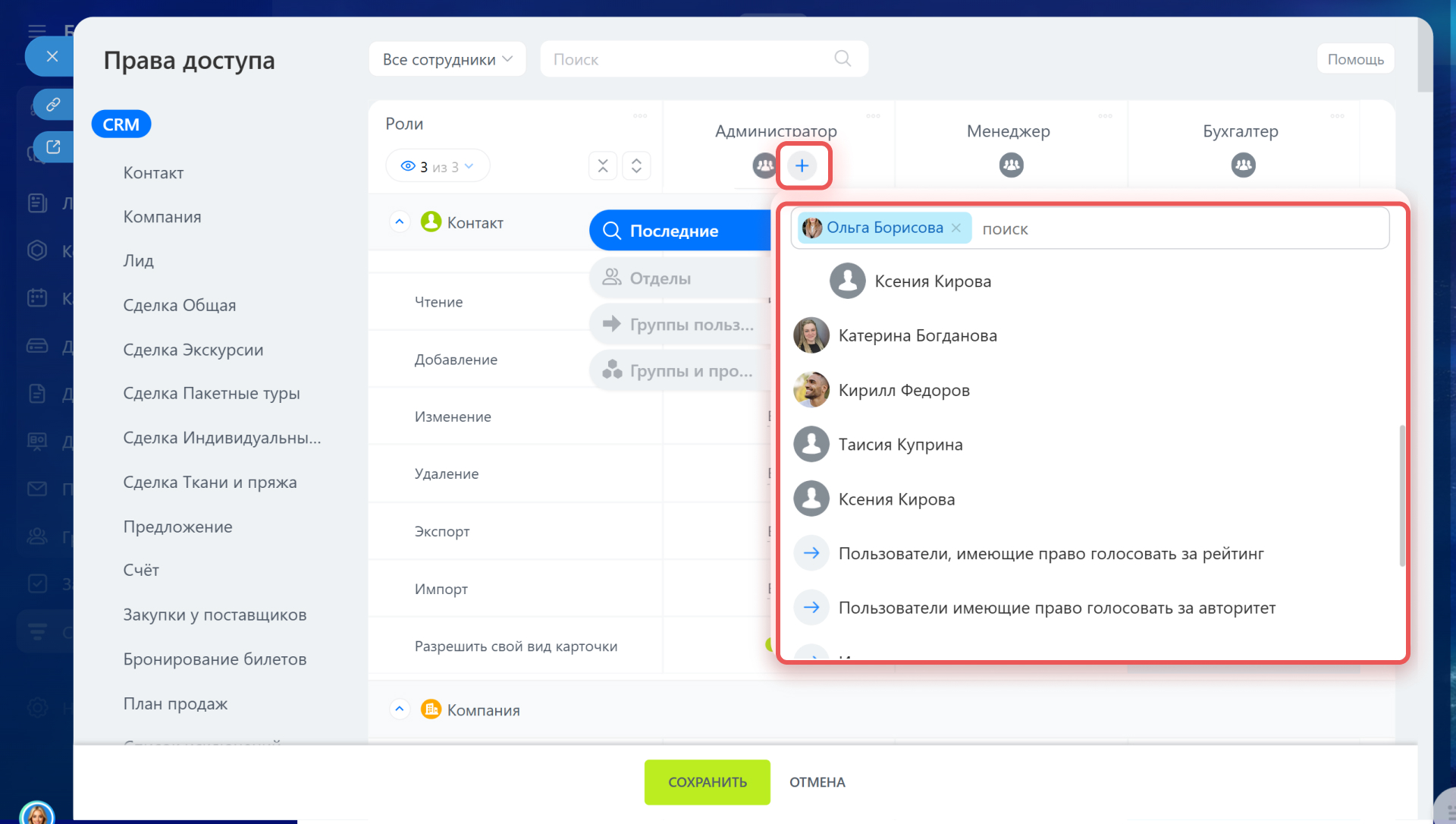Toggle the 3 из 3 roles visibility selector
This screenshot has width=1456, height=824.
[x=438, y=166]
